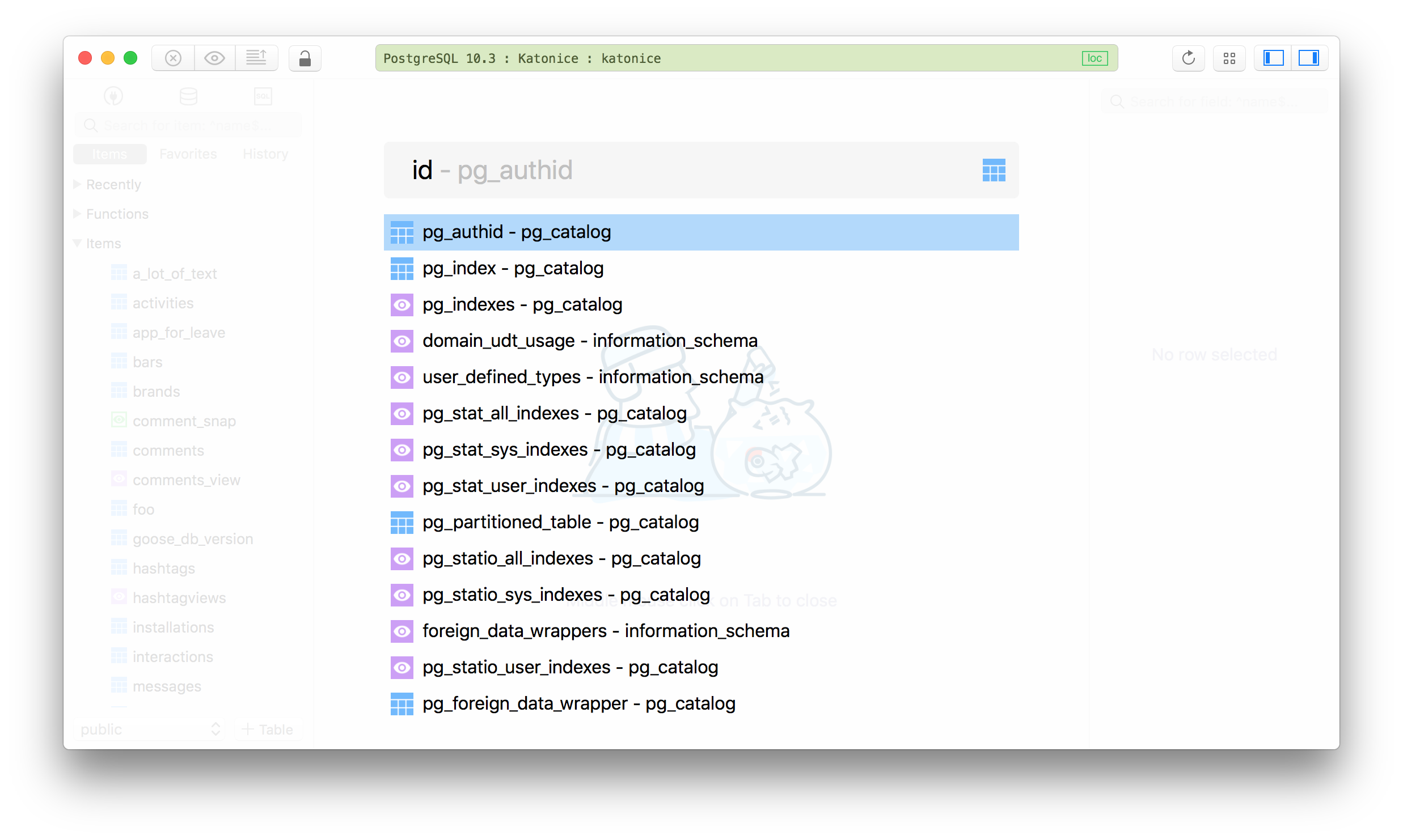Screen dimensions: 1403x840
Task: Click the eye preview toolbar icon
Action: (214, 58)
